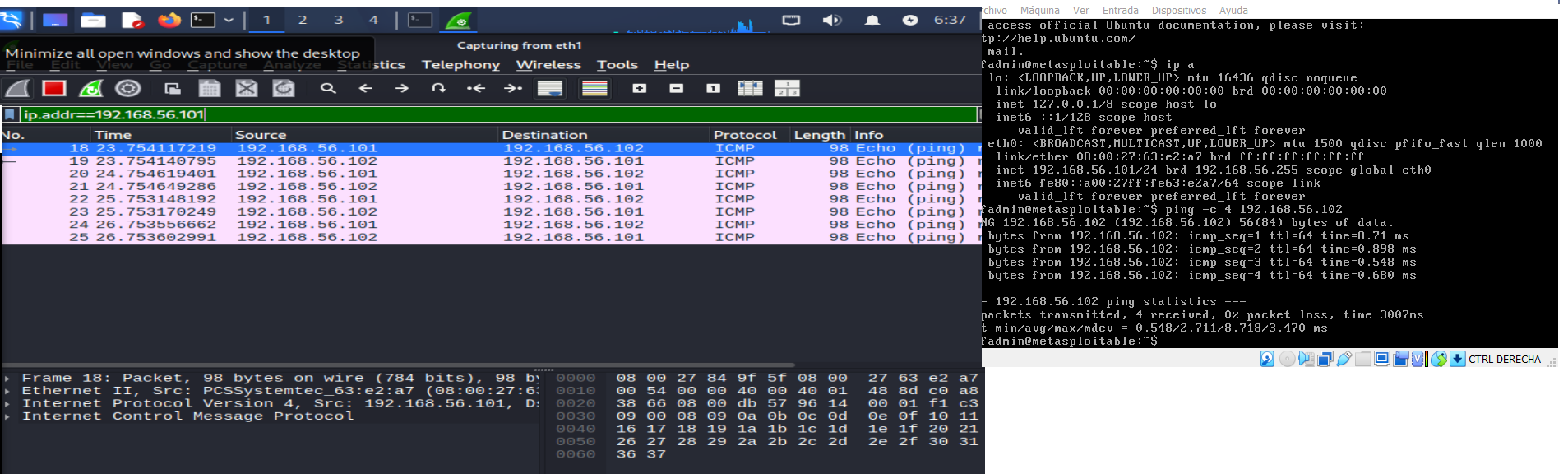The width and height of the screenshot is (1568, 474).
Task: Open VirtualBox Máquina menu
Action: pos(1039,10)
